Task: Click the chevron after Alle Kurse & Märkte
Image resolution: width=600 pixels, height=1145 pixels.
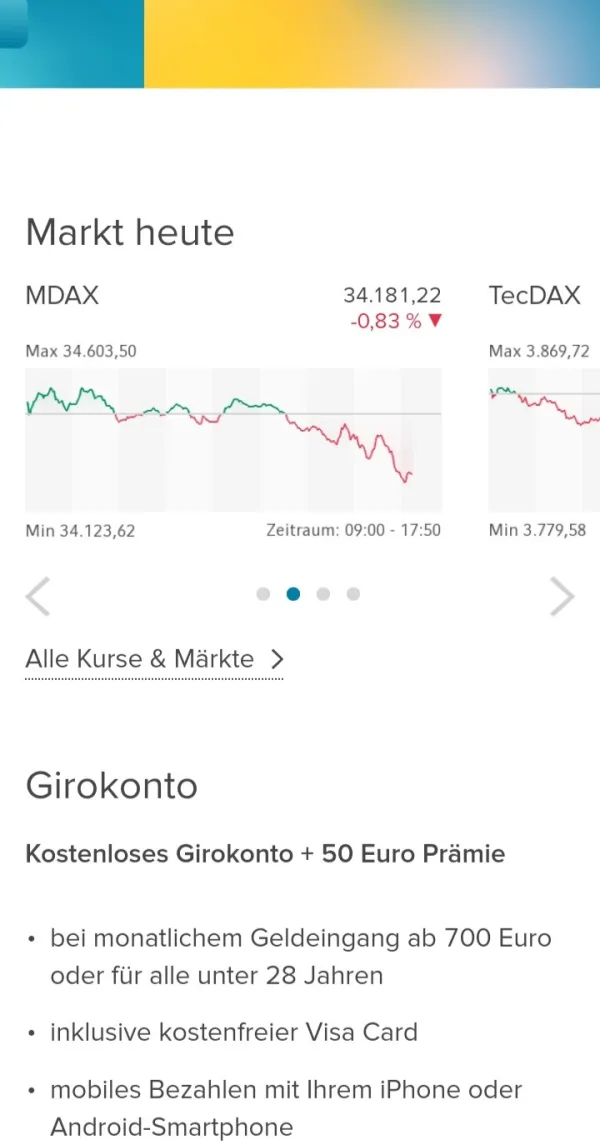Action: tap(277, 659)
